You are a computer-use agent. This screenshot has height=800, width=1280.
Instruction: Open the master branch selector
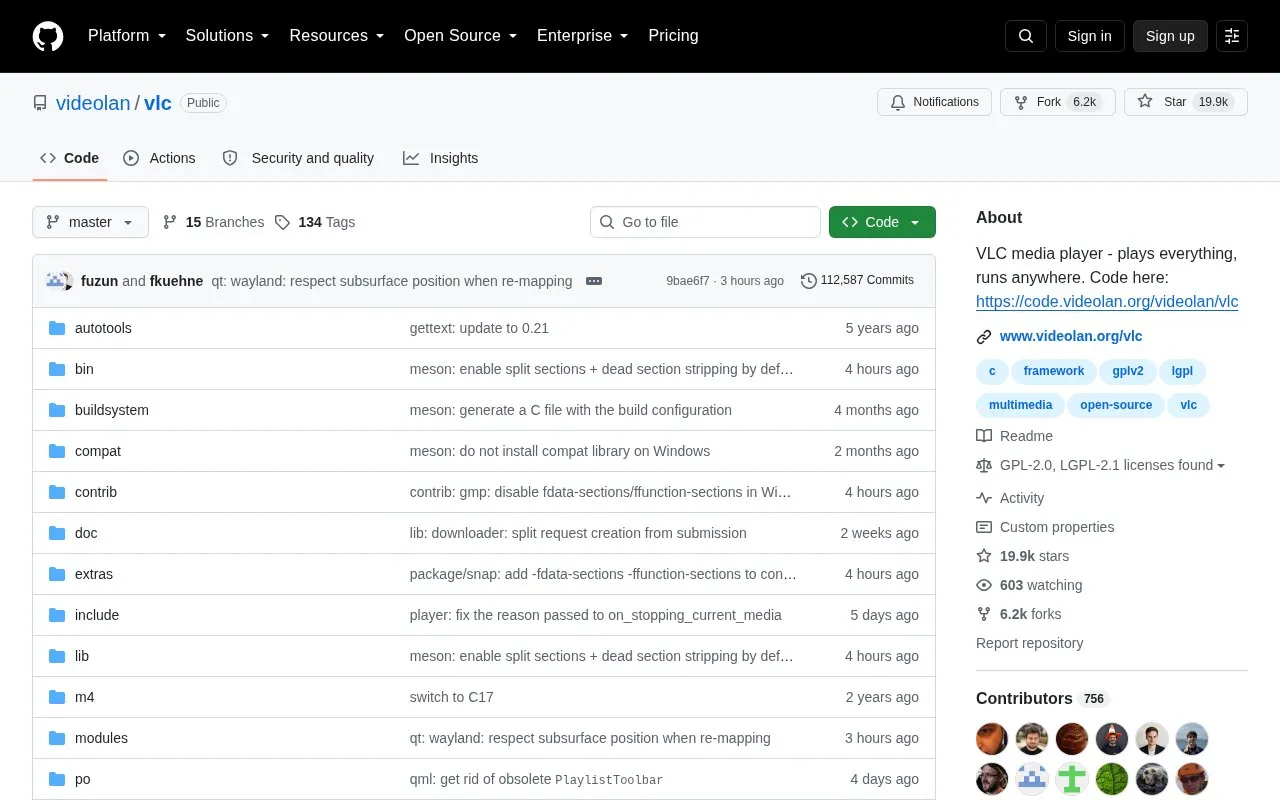[90, 222]
